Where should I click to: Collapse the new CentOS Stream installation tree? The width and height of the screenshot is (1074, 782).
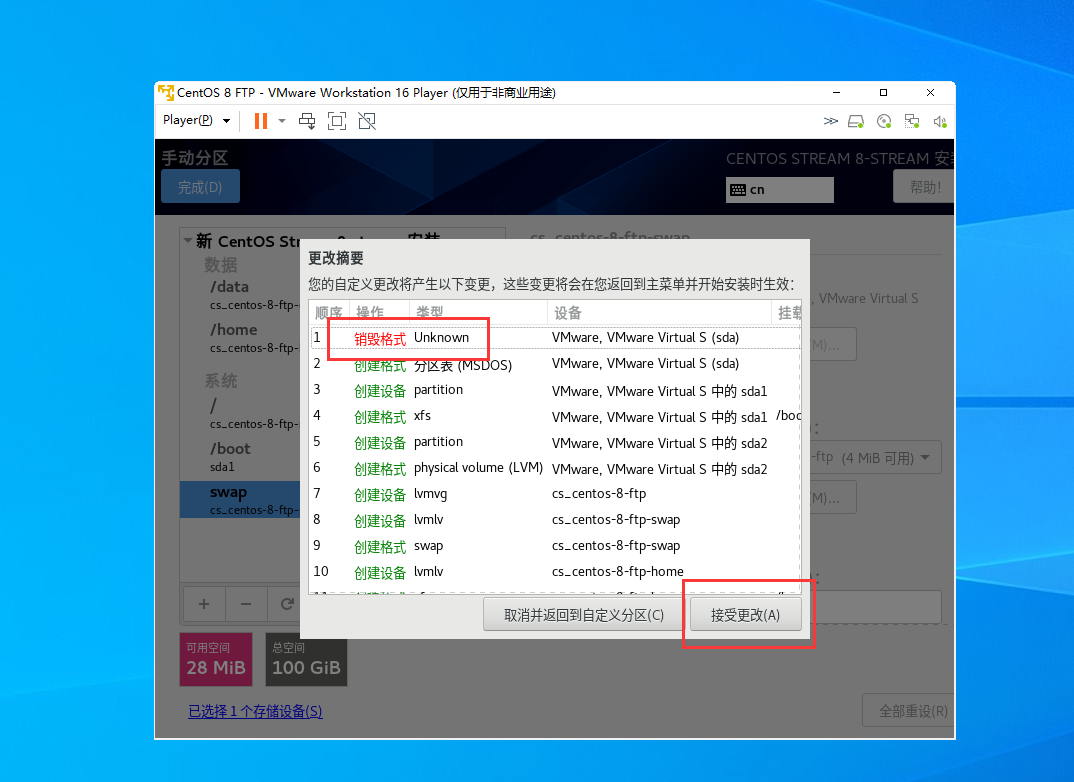(x=187, y=240)
